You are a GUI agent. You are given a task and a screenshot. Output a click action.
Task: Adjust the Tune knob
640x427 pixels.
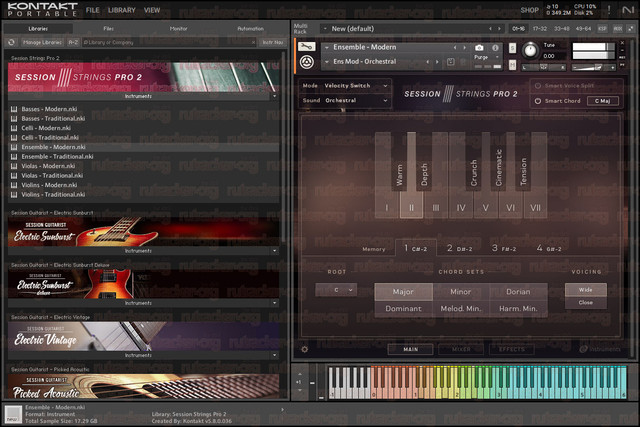530,50
